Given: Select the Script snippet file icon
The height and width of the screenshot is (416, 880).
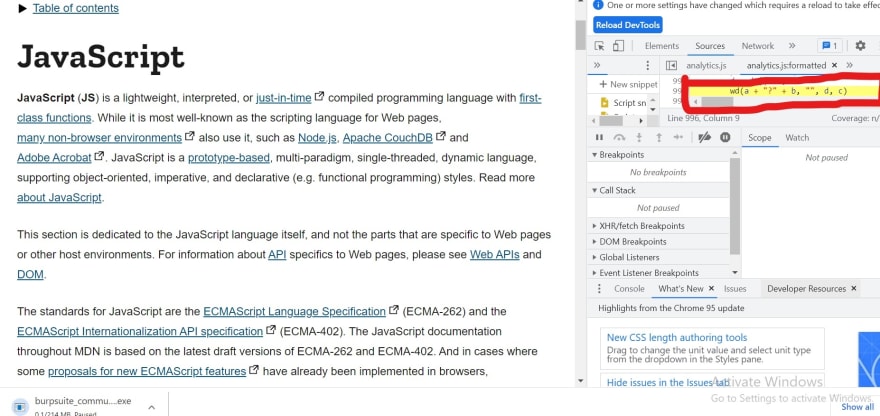Looking at the screenshot, I should (x=604, y=103).
